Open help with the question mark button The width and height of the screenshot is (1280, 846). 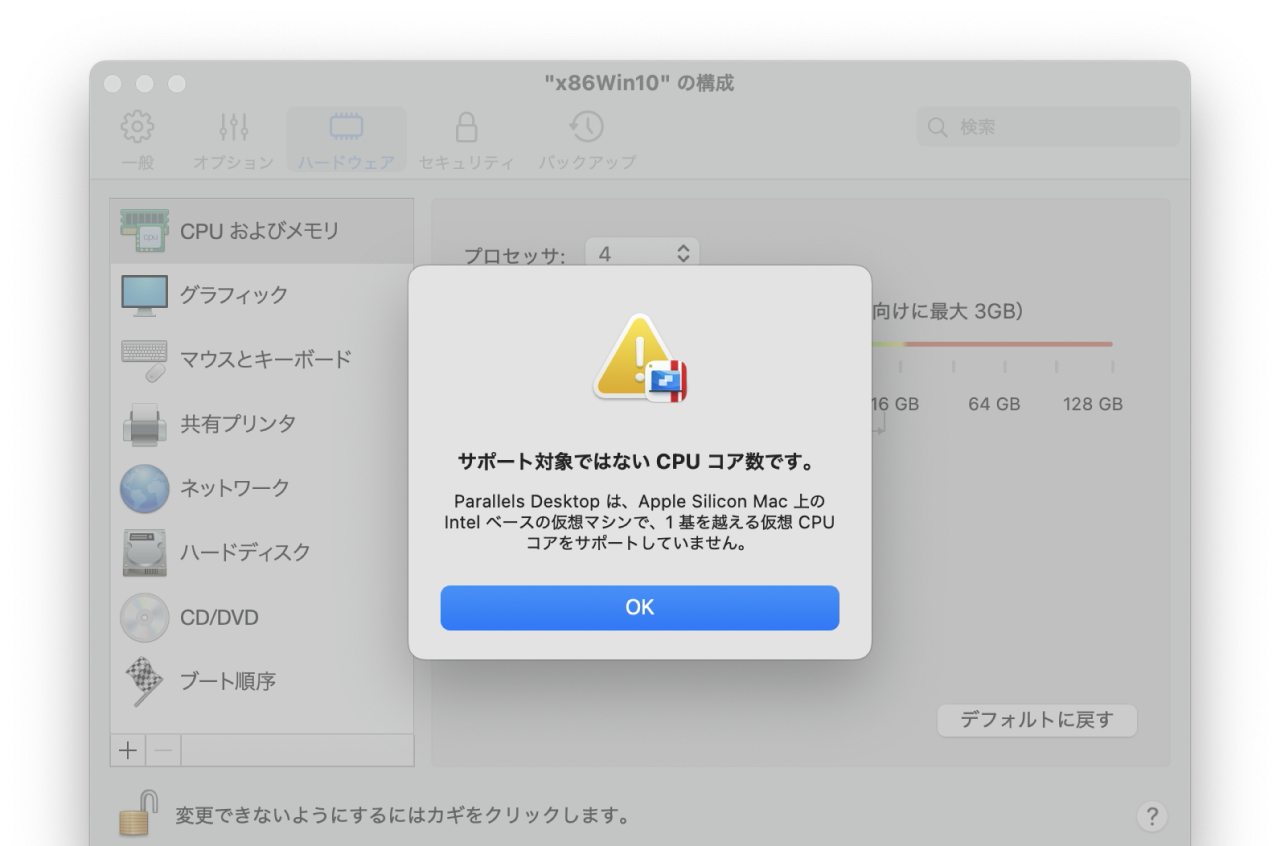1151,817
